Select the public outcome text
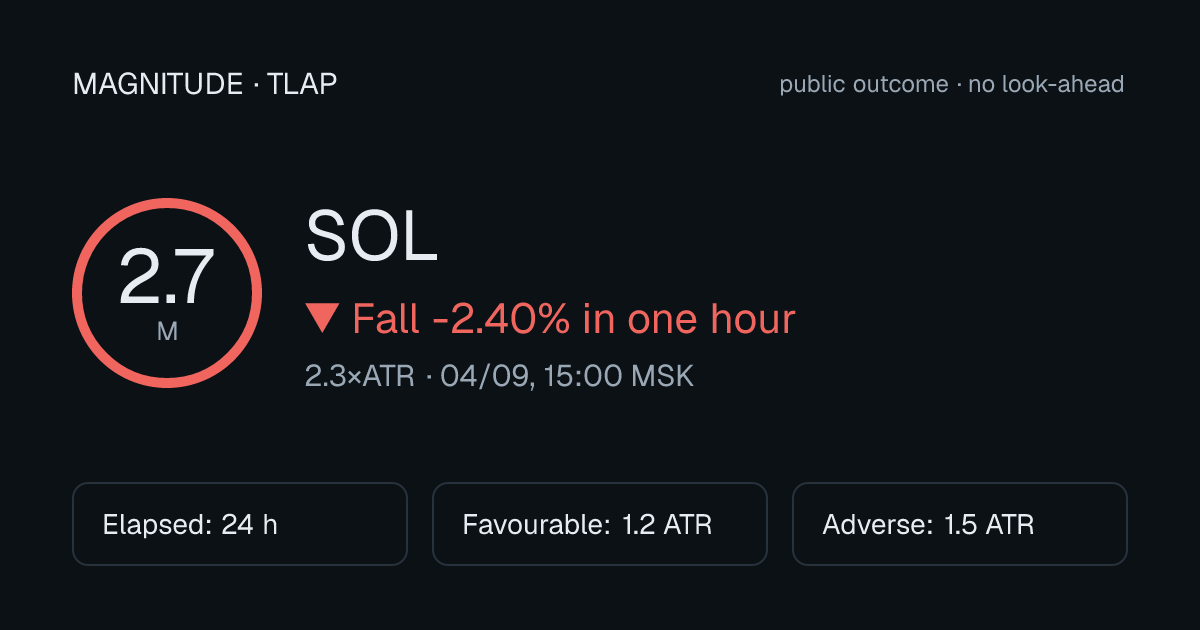This screenshot has height=630, width=1200. click(x=864, y=84)
